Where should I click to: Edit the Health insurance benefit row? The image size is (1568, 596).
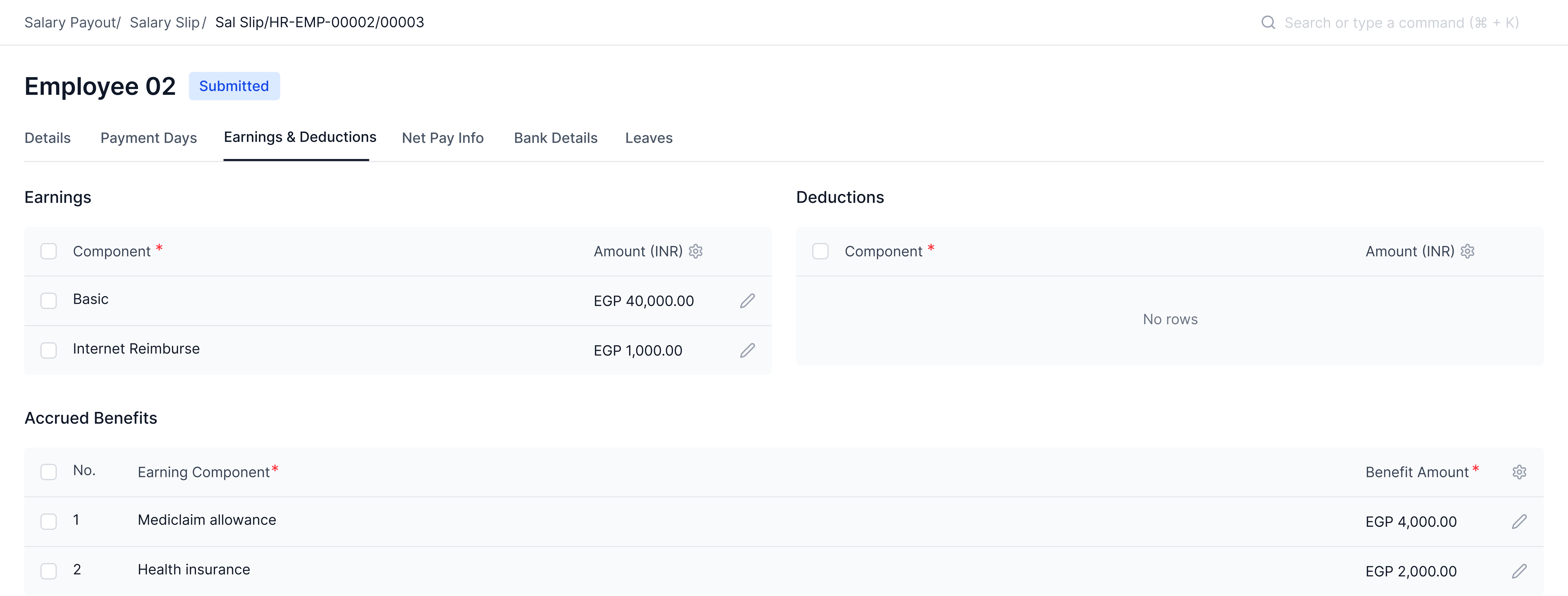pos(1519,571)
